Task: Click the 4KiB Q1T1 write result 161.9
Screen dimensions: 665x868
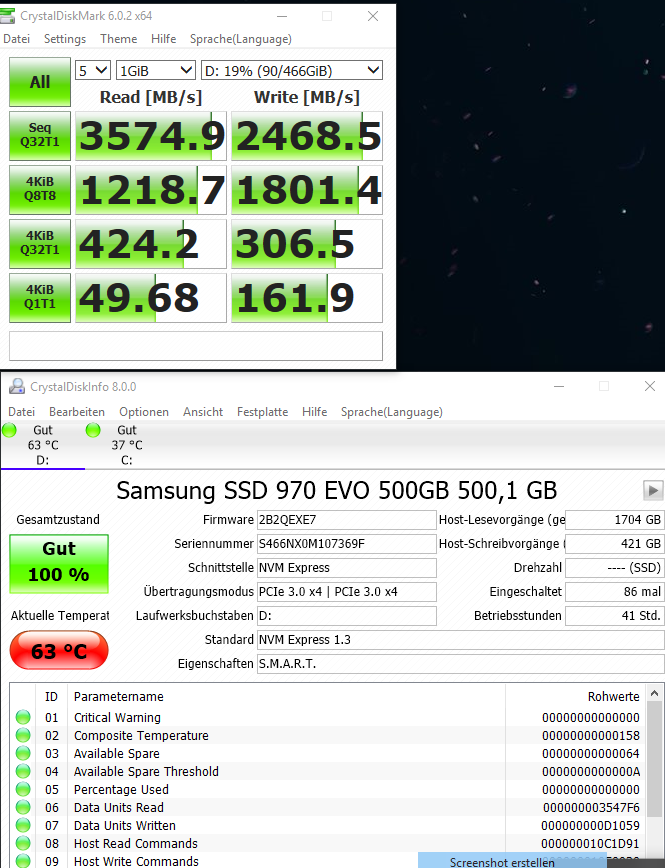Action: (307, 297)
